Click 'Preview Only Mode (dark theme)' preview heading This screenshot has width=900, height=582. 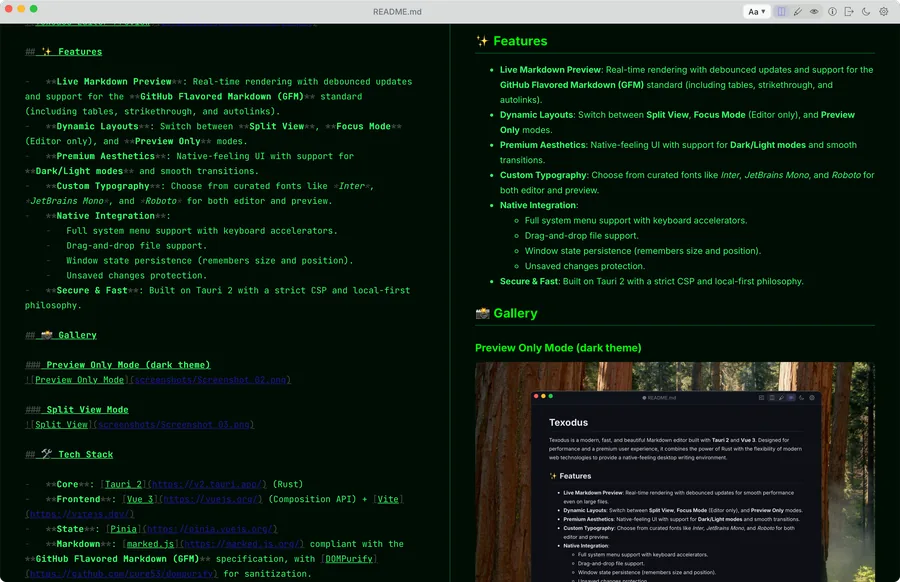(558, 348)
